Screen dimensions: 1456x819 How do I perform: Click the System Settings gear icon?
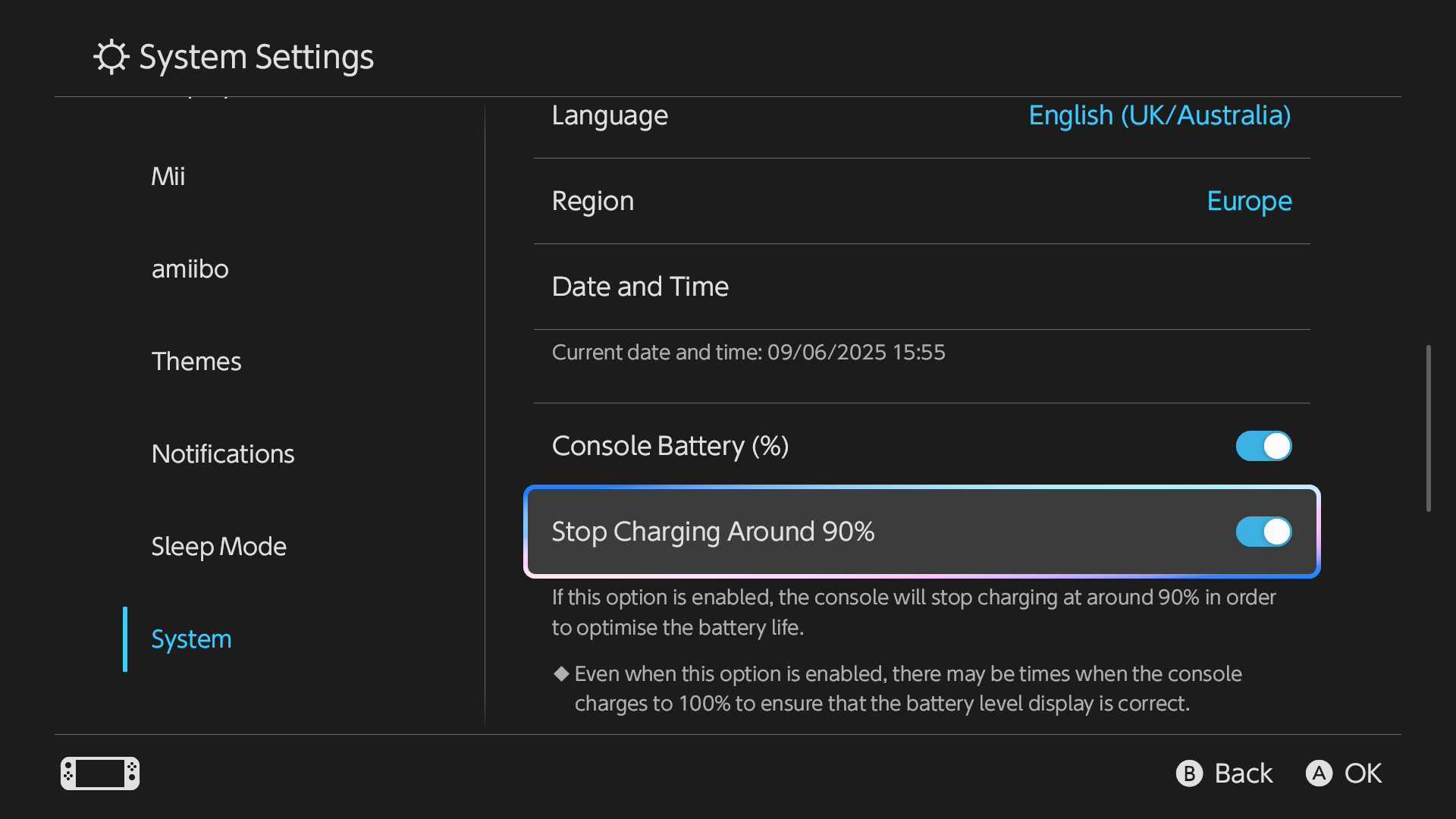pos(111,57)
